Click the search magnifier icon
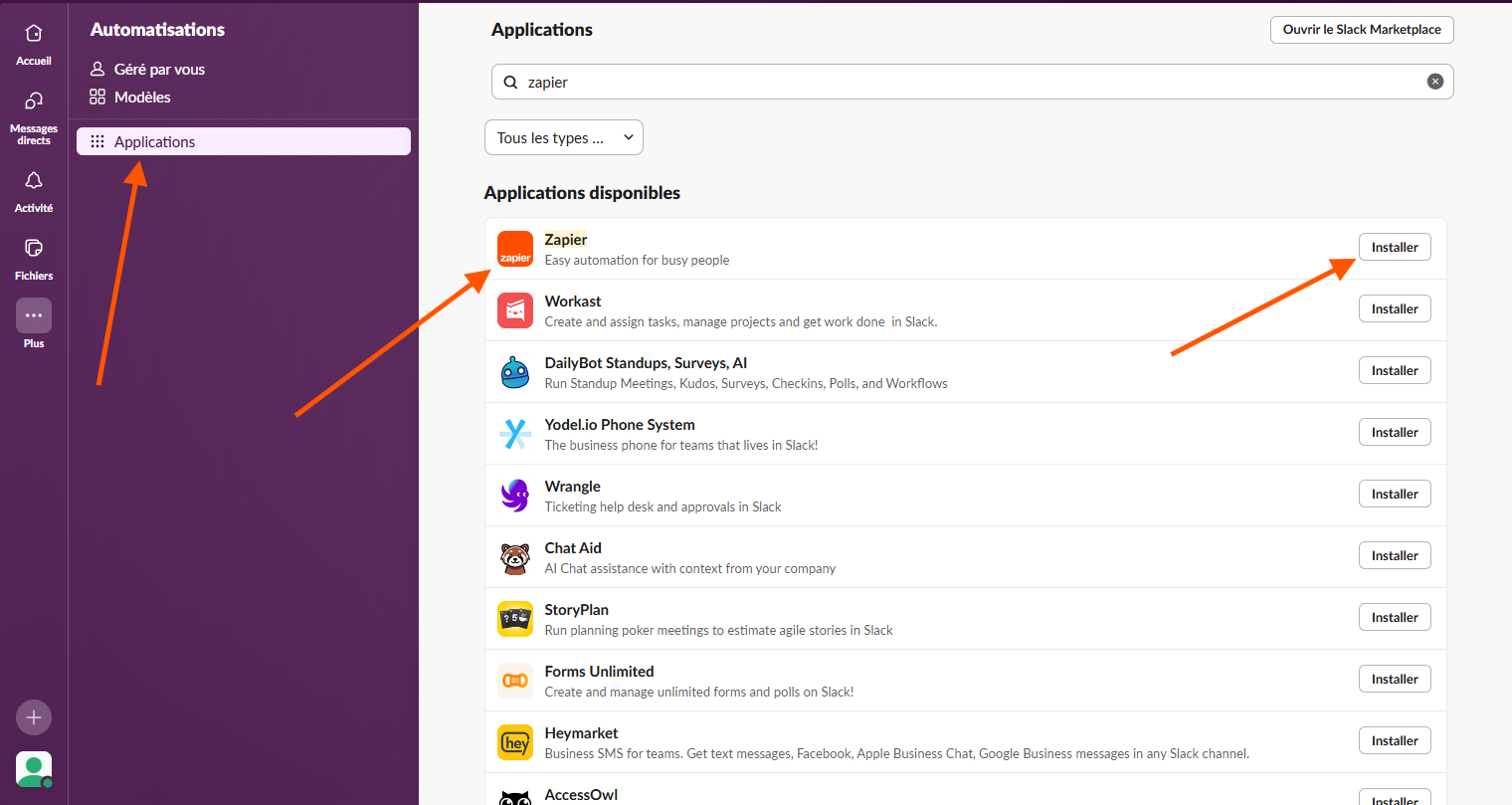1512x805 pixels. [510, 83]
